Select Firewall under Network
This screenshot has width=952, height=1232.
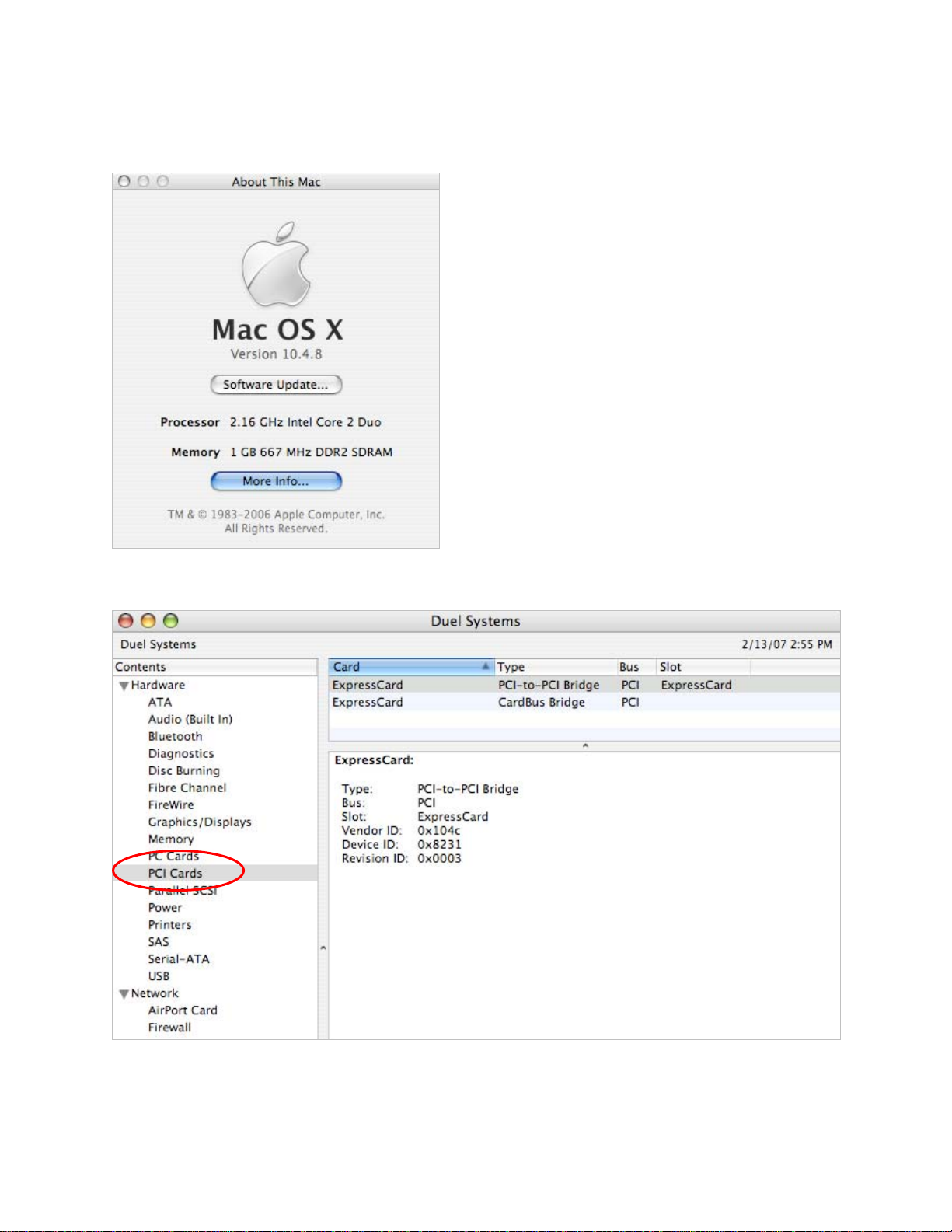click(169, 1028)
